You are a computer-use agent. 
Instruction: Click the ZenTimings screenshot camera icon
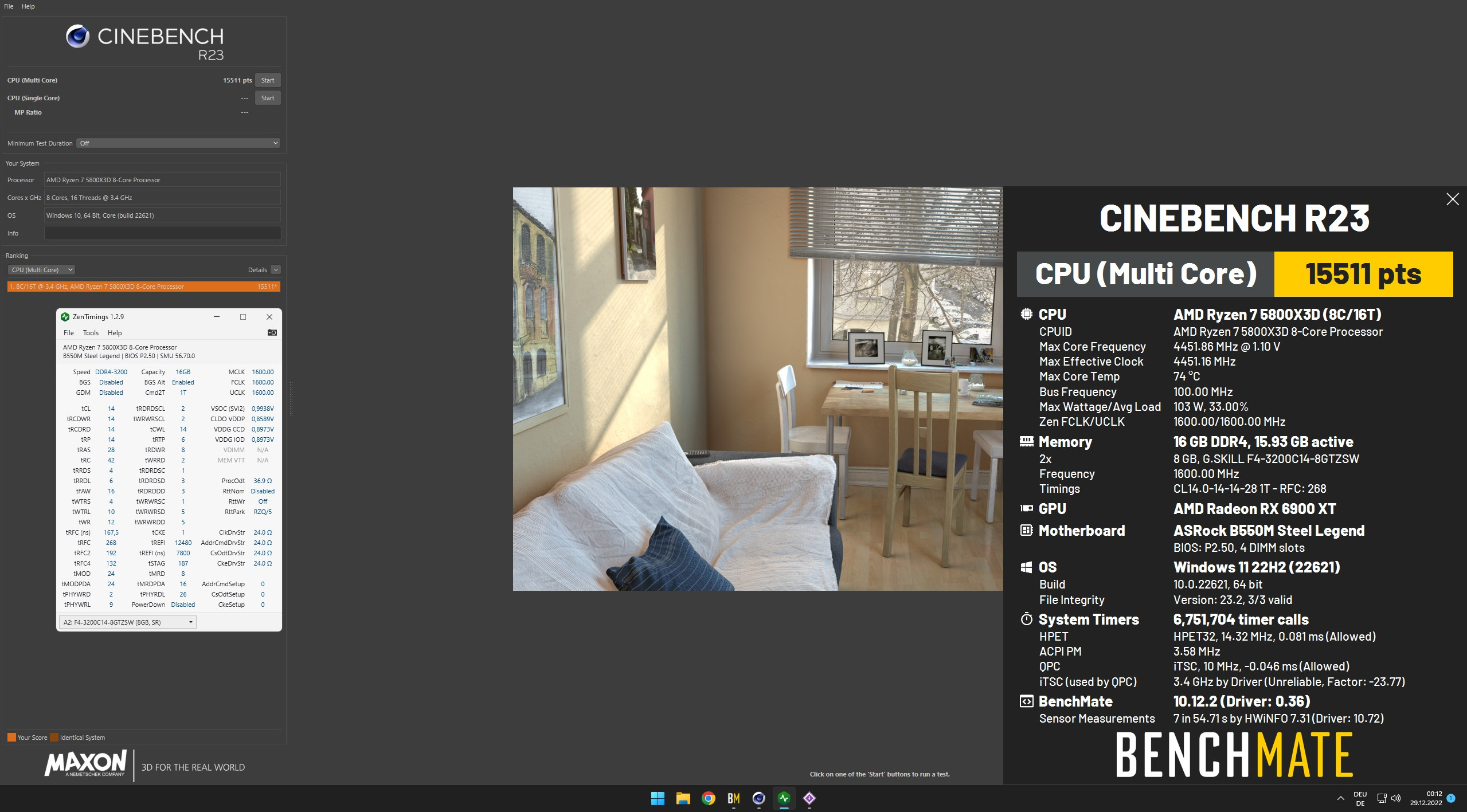272,332
